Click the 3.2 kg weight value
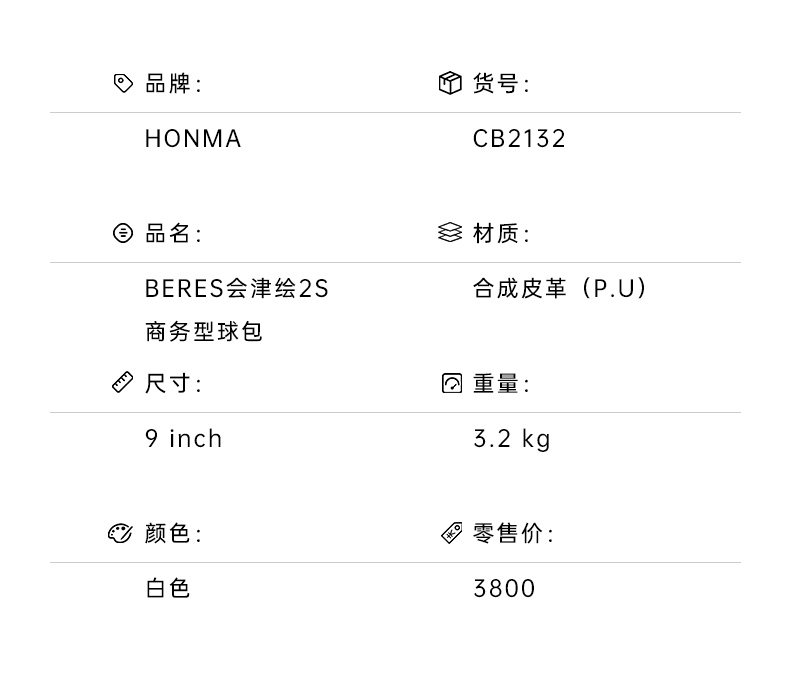 tap(511, 439)
